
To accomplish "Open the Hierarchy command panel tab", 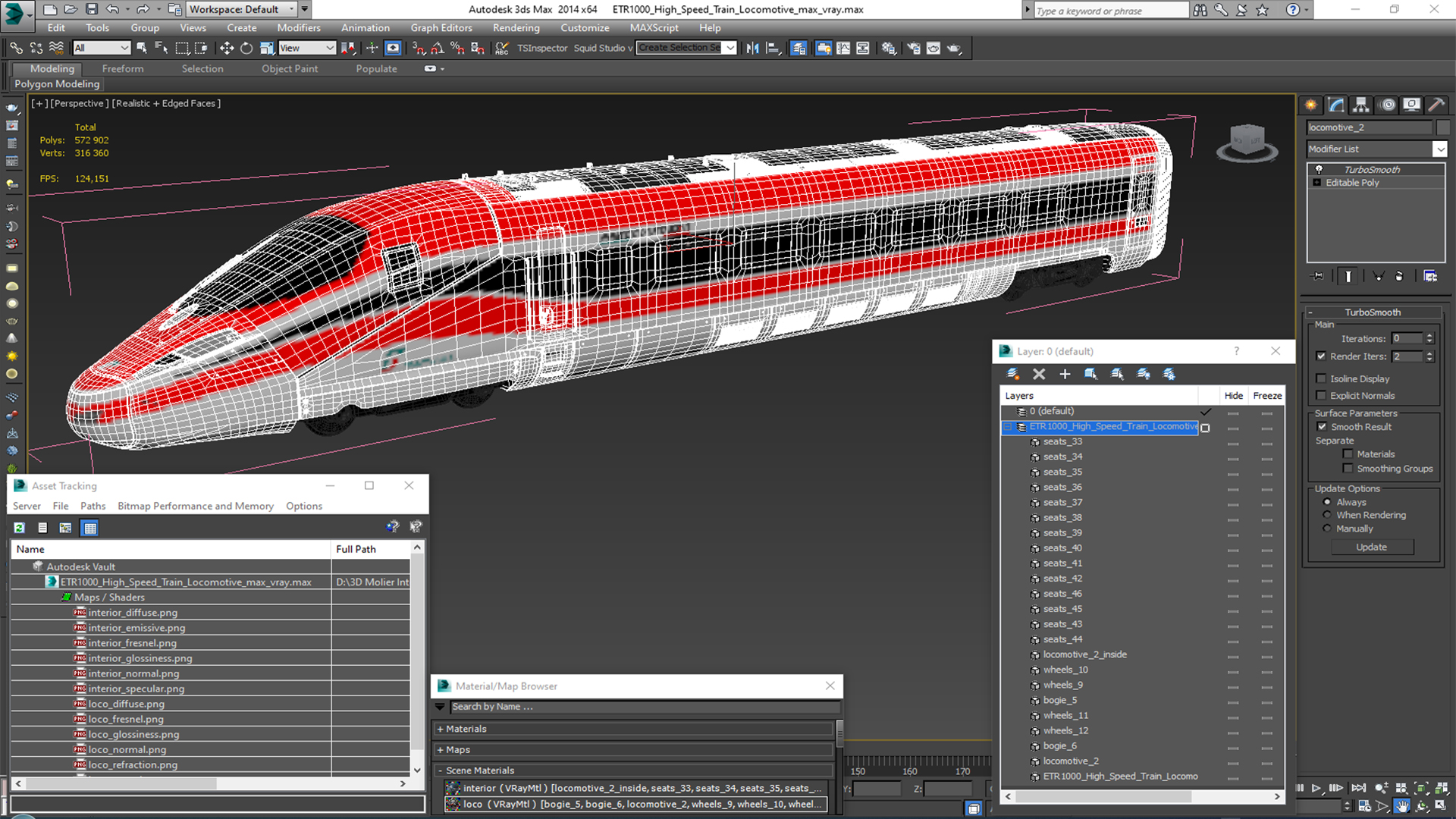I will (1361, 105).
